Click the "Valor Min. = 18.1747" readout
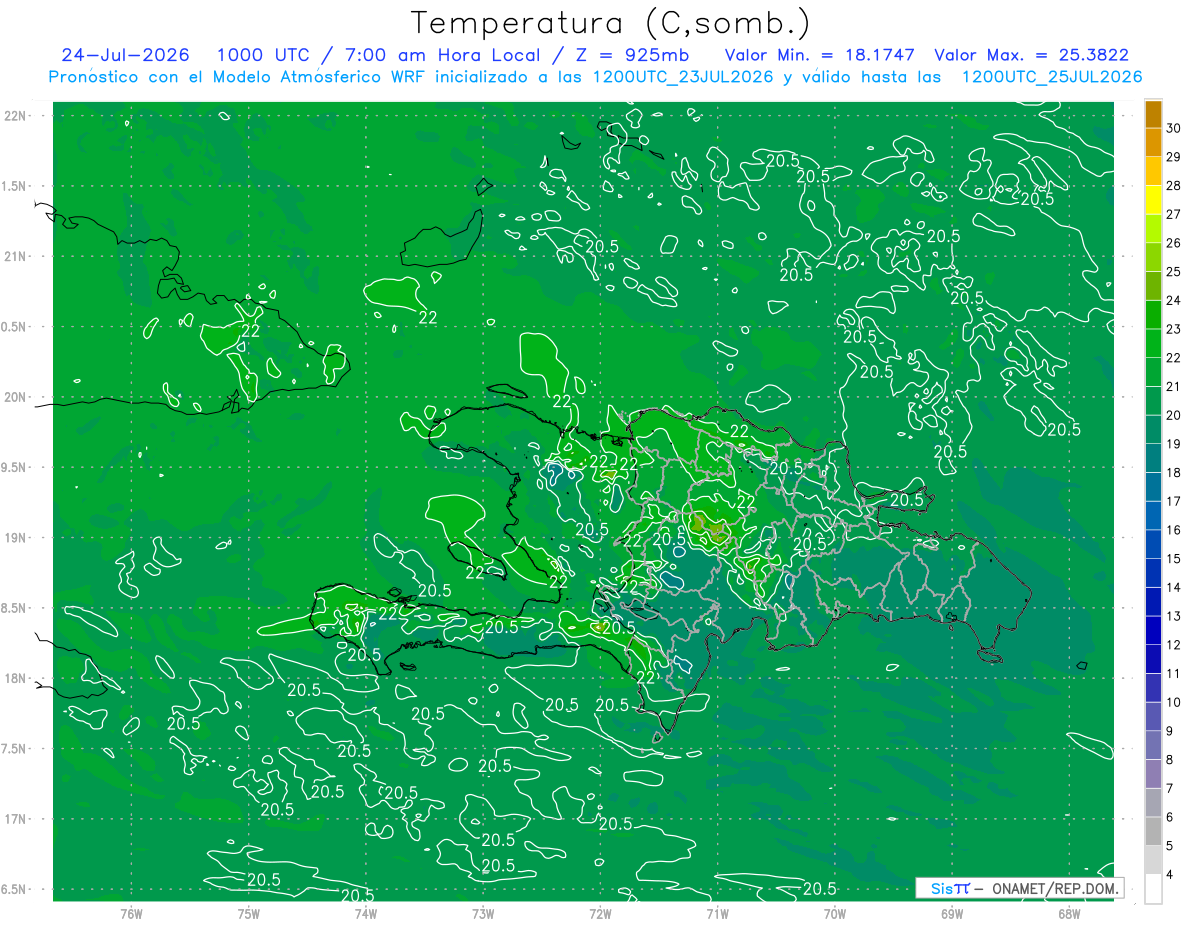 (818, 56)
